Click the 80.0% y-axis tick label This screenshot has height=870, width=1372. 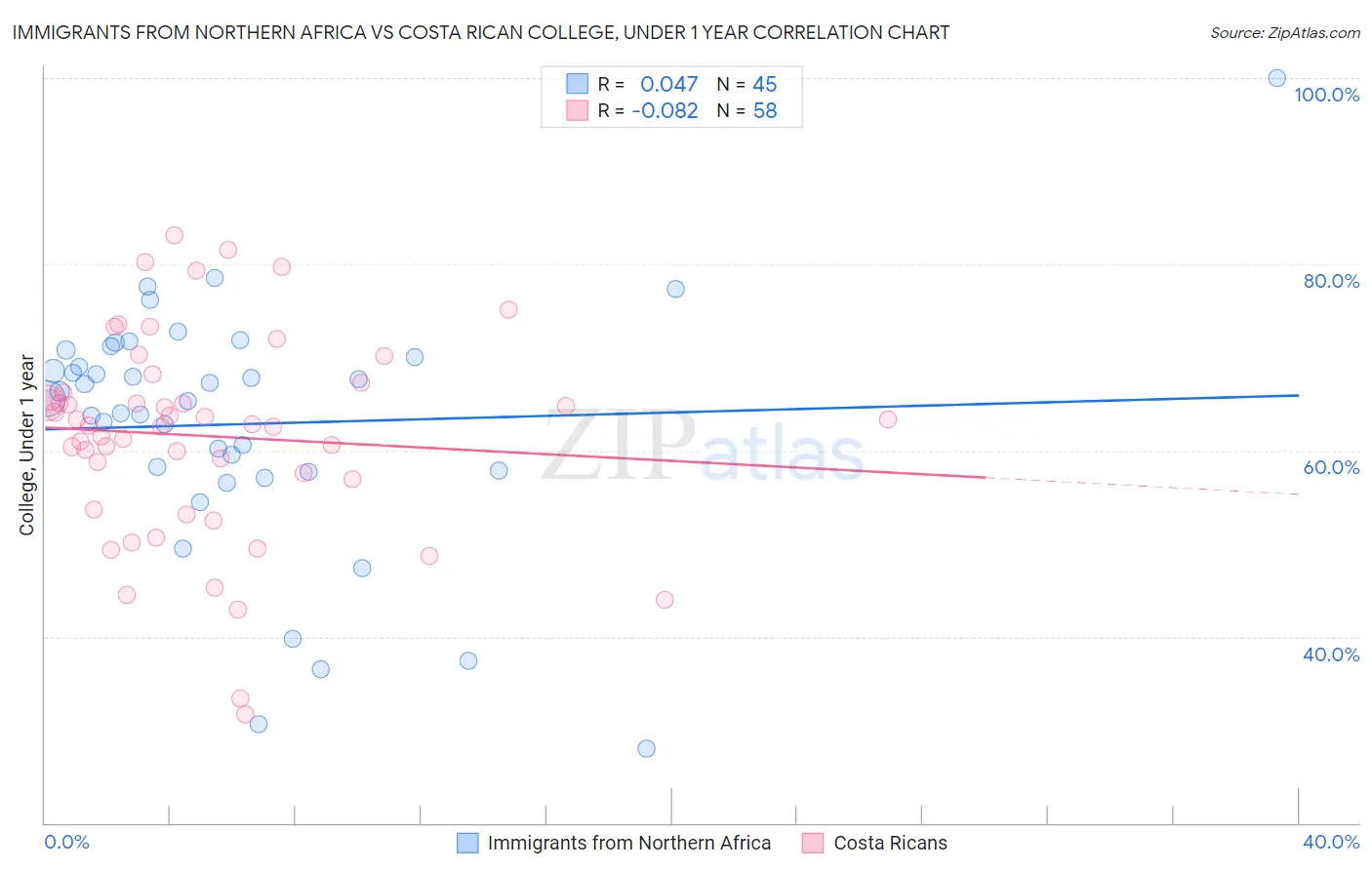coord(1330,281)
